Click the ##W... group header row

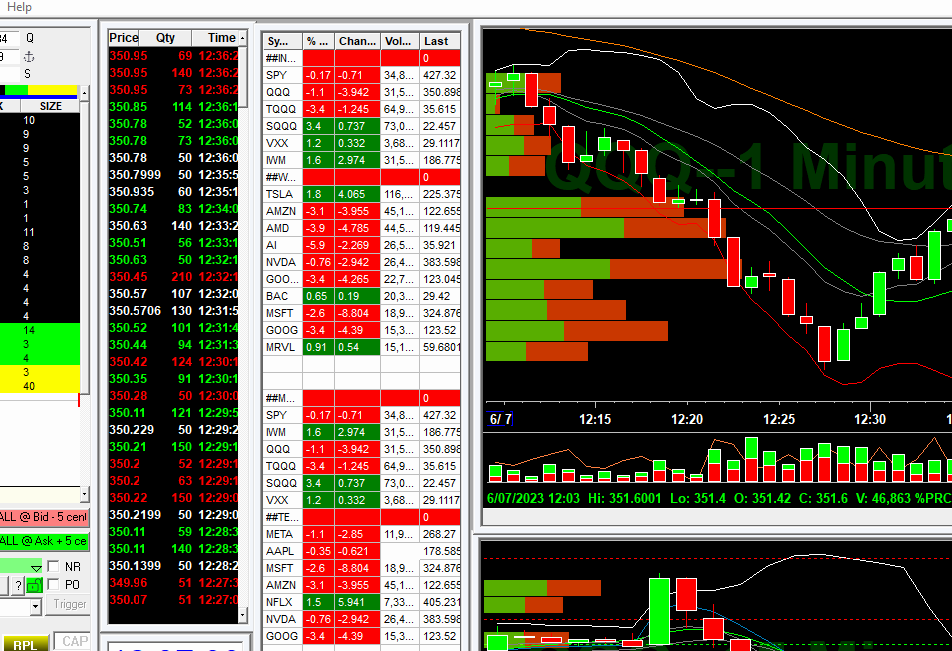click(x=362, y=177)
